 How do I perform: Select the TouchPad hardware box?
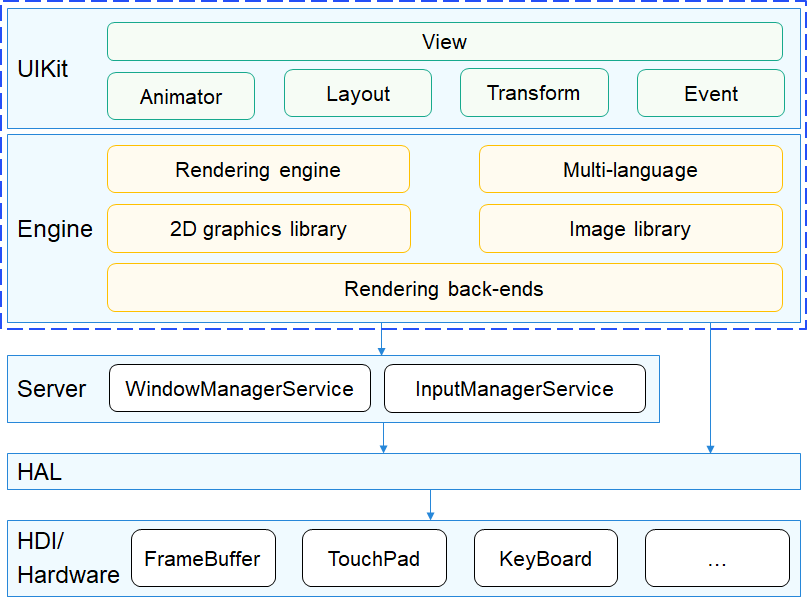click(x=374, y=559)
